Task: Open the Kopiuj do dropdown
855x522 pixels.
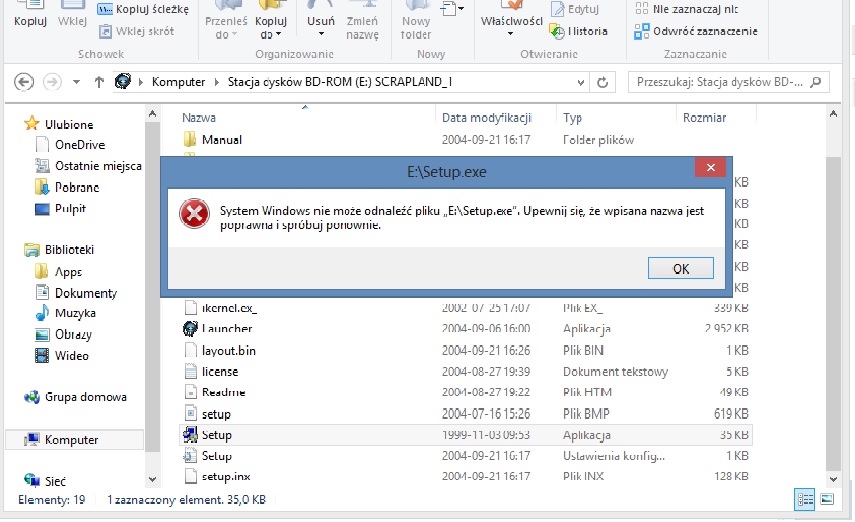Action: pyautogui.click(x=270, y=22)
